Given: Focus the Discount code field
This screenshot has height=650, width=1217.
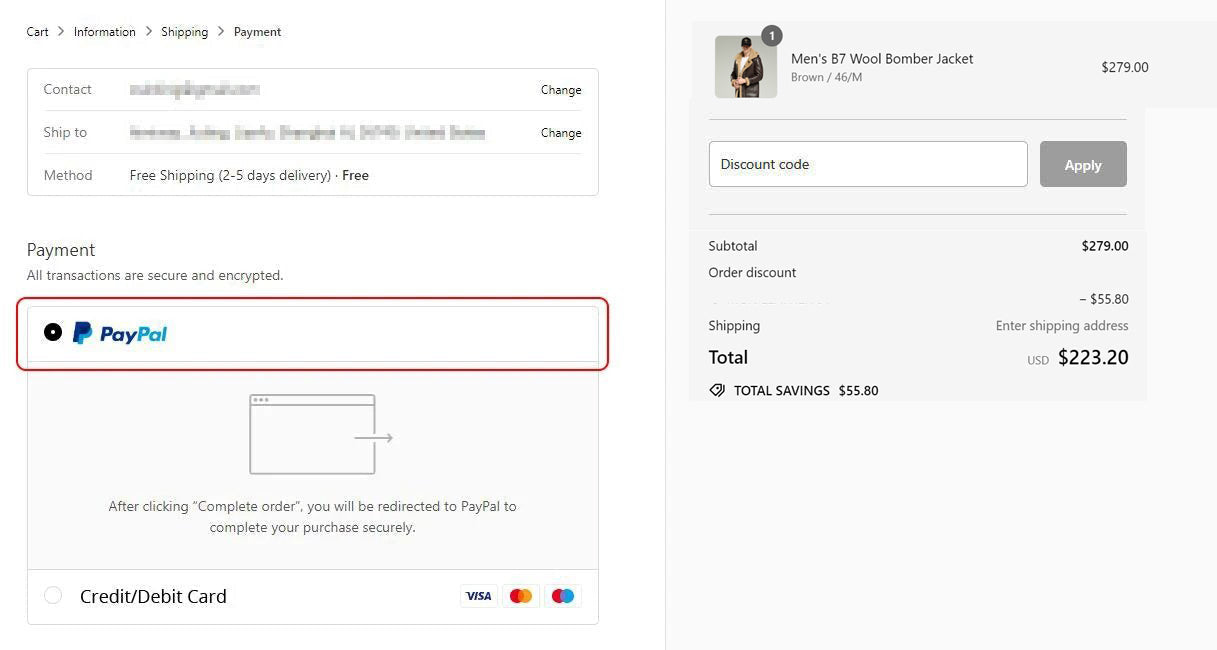Looking at the screenshot, I should 867,164.
